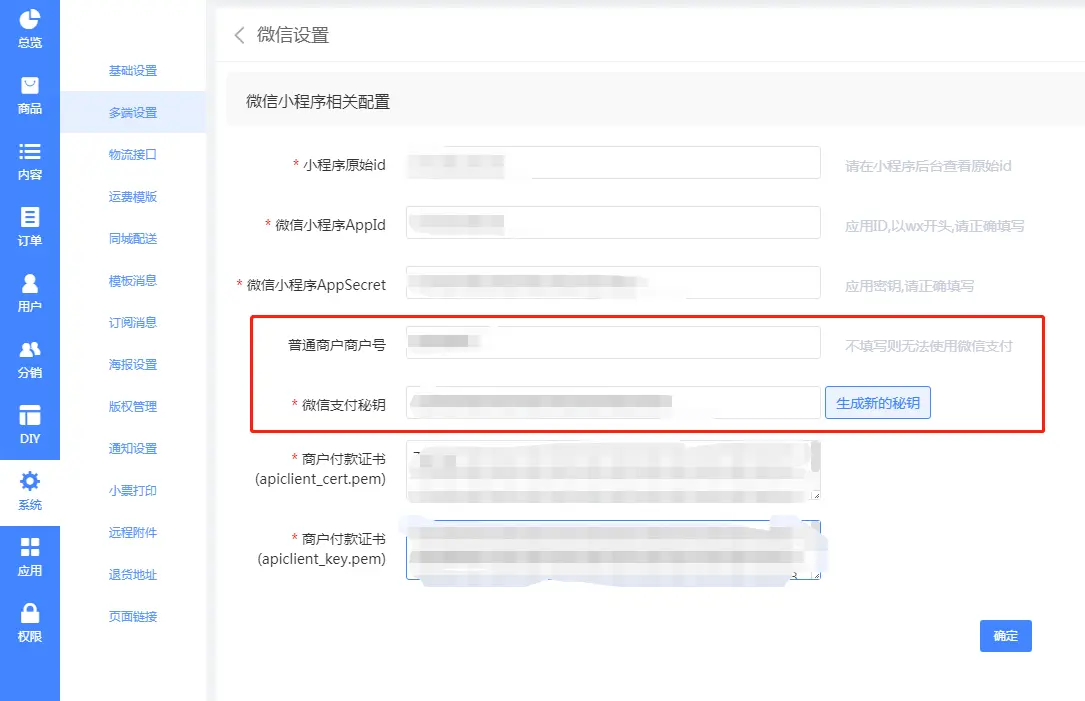Switch to 订阅消息 settings page
Image resolution: width=1085 pixels, height=701 pixels.
[x=133, y=323]
